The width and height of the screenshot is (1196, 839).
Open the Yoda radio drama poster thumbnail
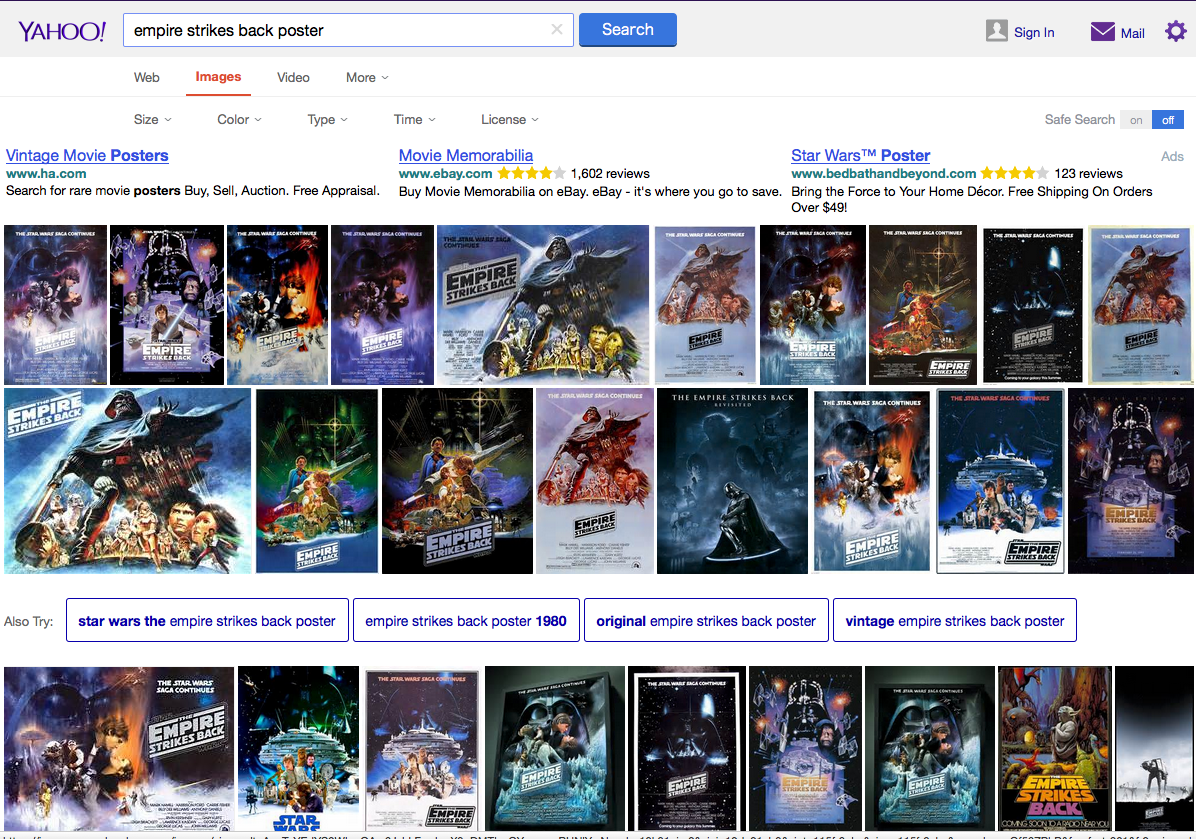1055,748
